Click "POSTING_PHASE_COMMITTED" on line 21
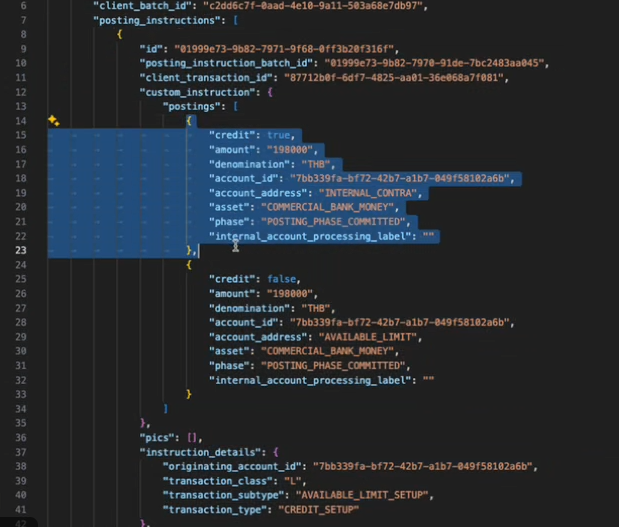619x527 pixels. [333, 222]
